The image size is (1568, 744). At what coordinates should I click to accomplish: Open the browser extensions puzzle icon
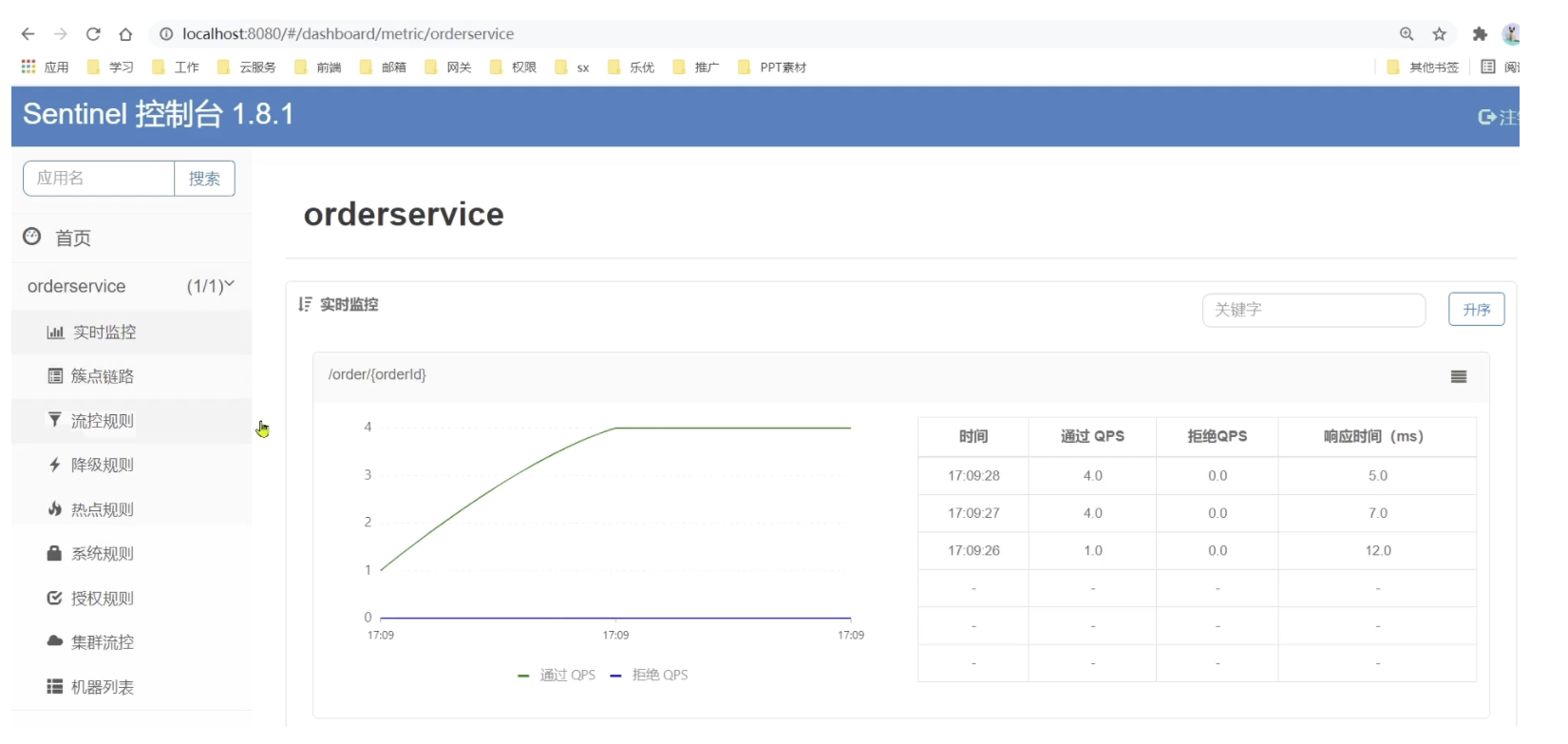tap(1480, 34)
